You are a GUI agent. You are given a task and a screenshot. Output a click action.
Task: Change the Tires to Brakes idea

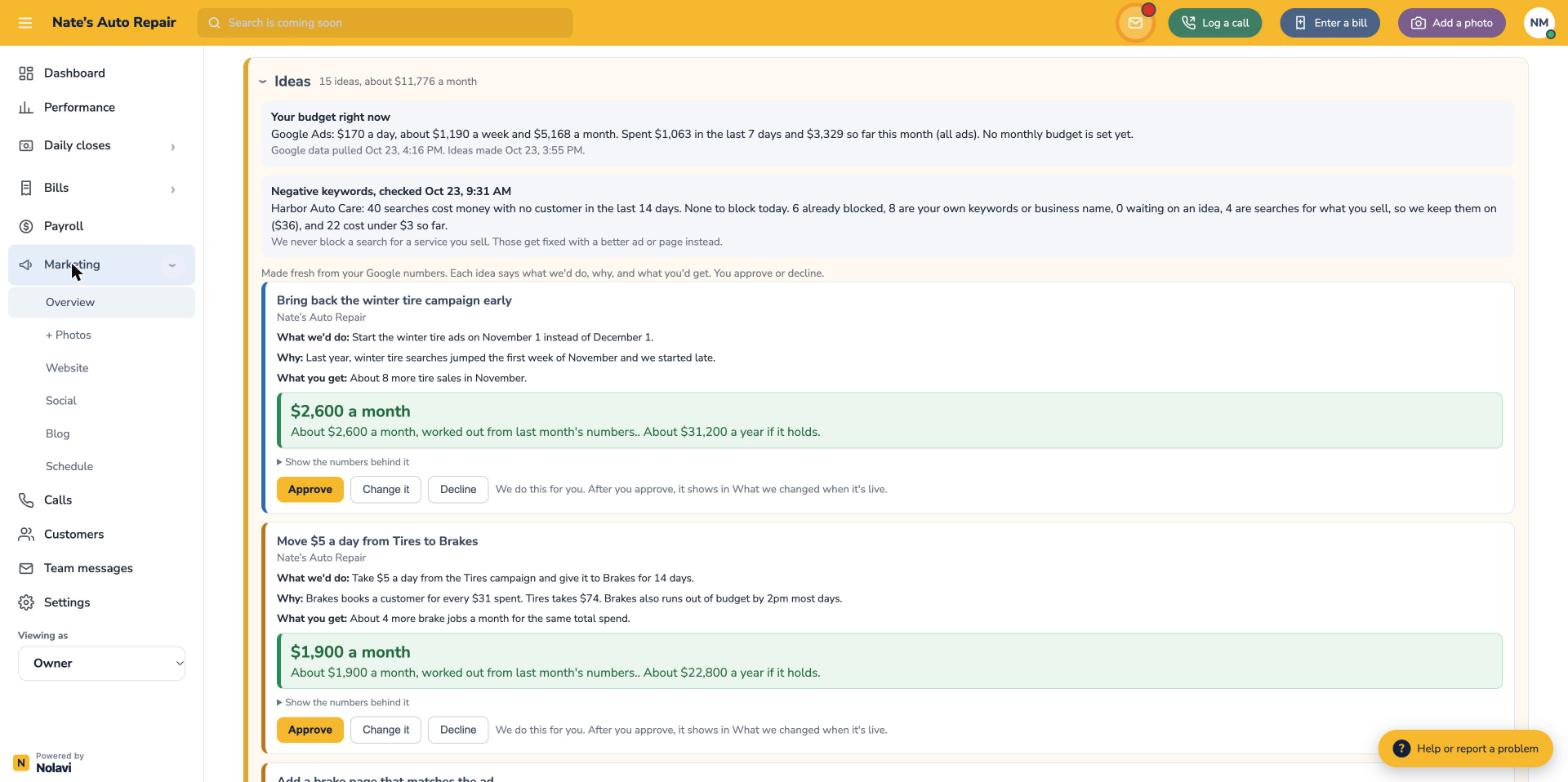coord(386,730)
